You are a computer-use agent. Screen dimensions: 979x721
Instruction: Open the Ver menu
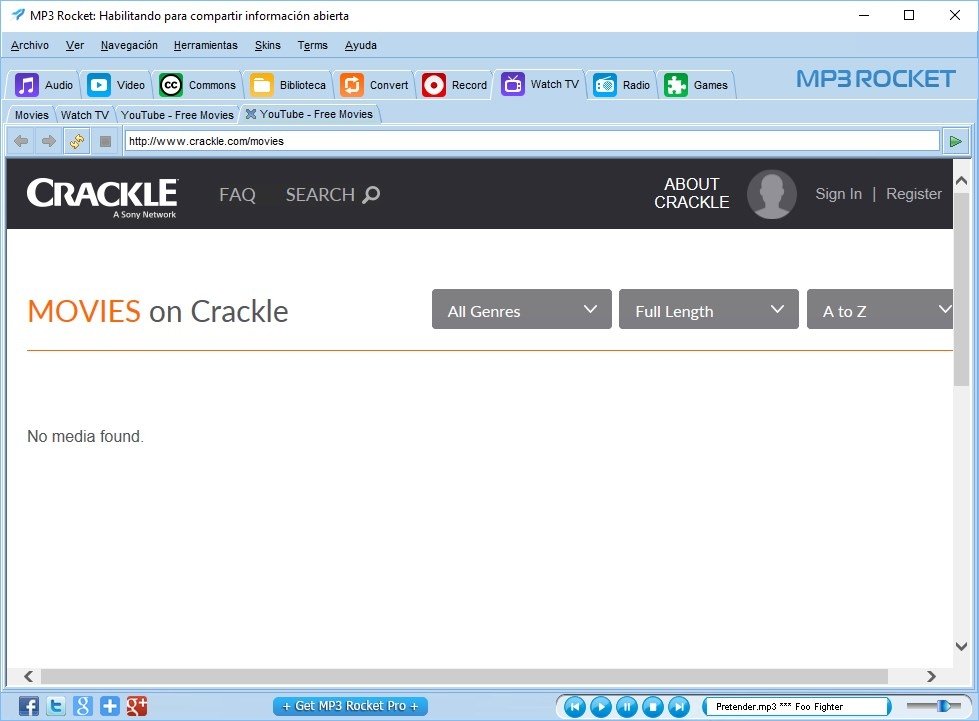click(x=75, y=45)
